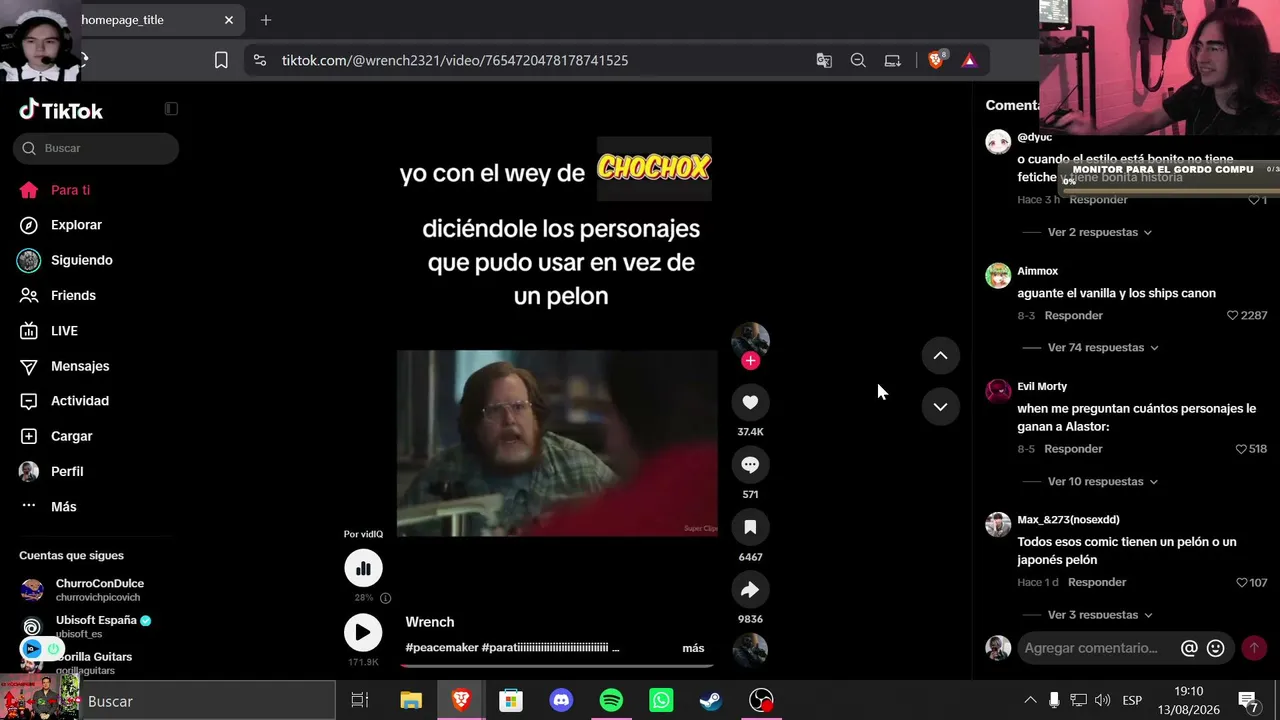The image size is (1280, 720).
Task: Open the Más menu
Action: click(48, 507)
